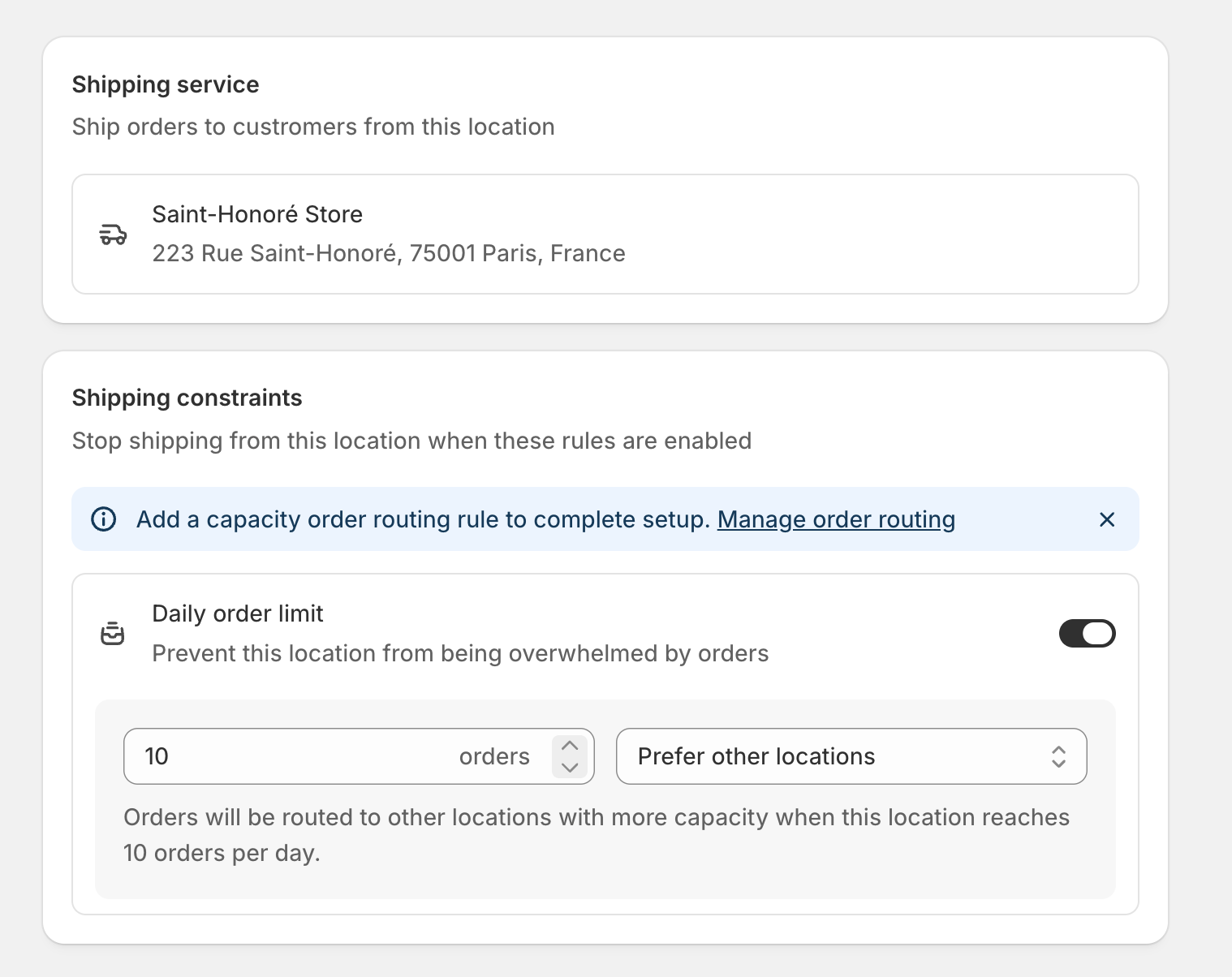Toggle off order limiting for this location

click(1088, 633)
